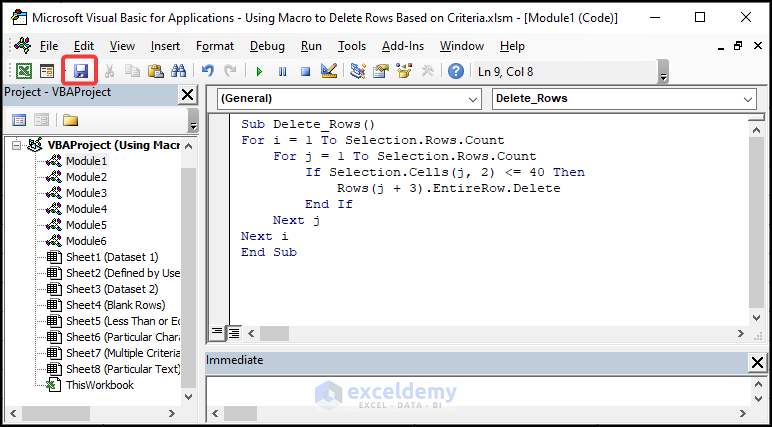Image resolution: width=772 pixels, height=427 pixels.
Task: Close the Immediate window
Action: pyautogui.click(x=757, y=363)
